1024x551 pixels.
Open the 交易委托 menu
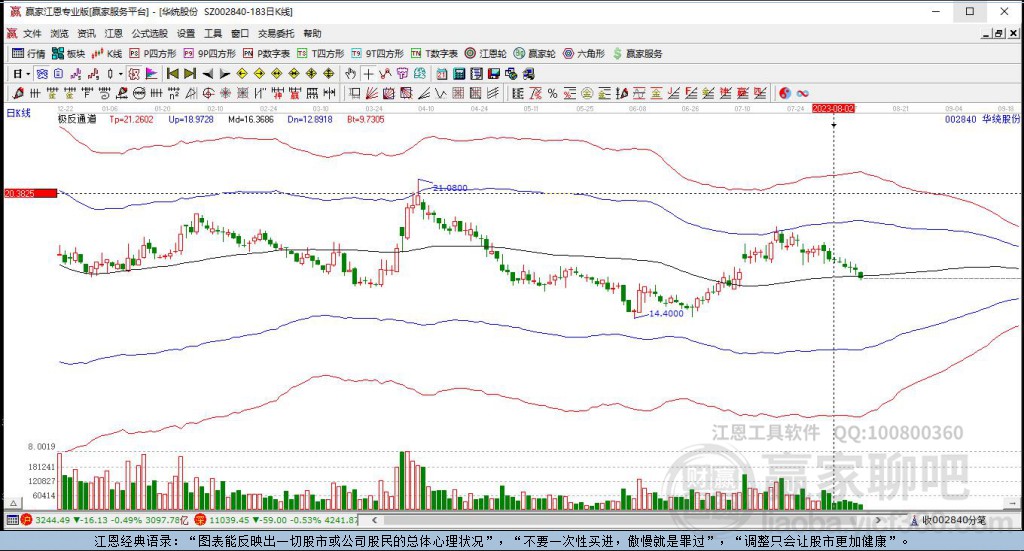pos(276,33)
